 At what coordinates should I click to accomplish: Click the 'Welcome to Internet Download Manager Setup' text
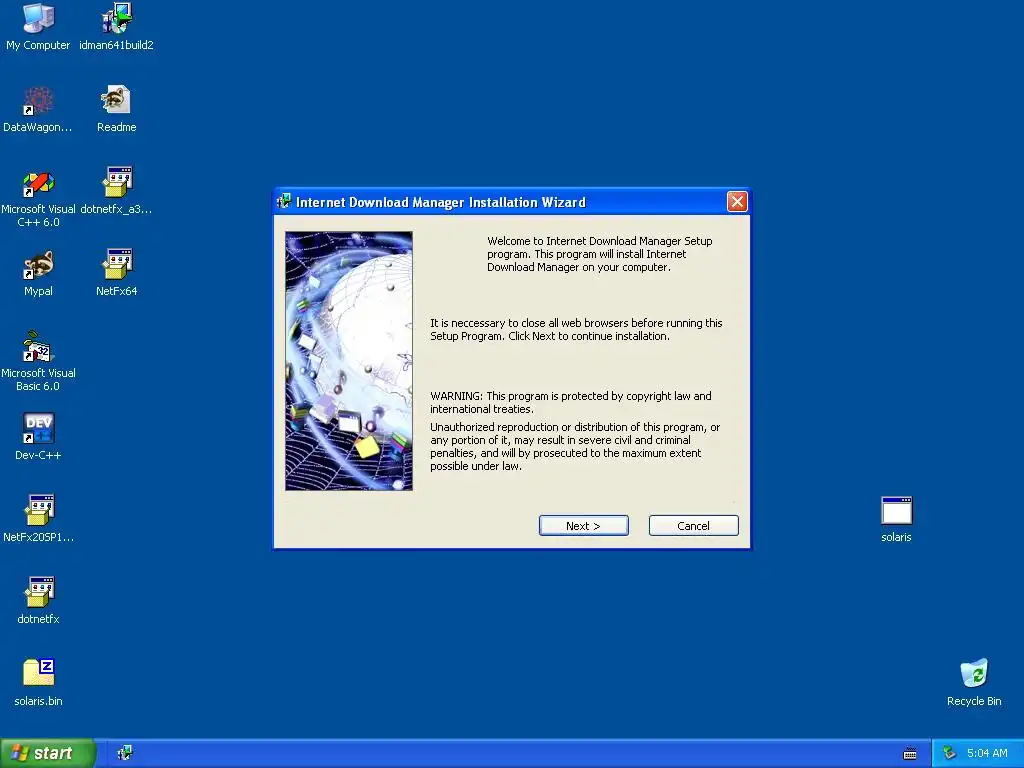pyautogui.click(x=600, y=254)
